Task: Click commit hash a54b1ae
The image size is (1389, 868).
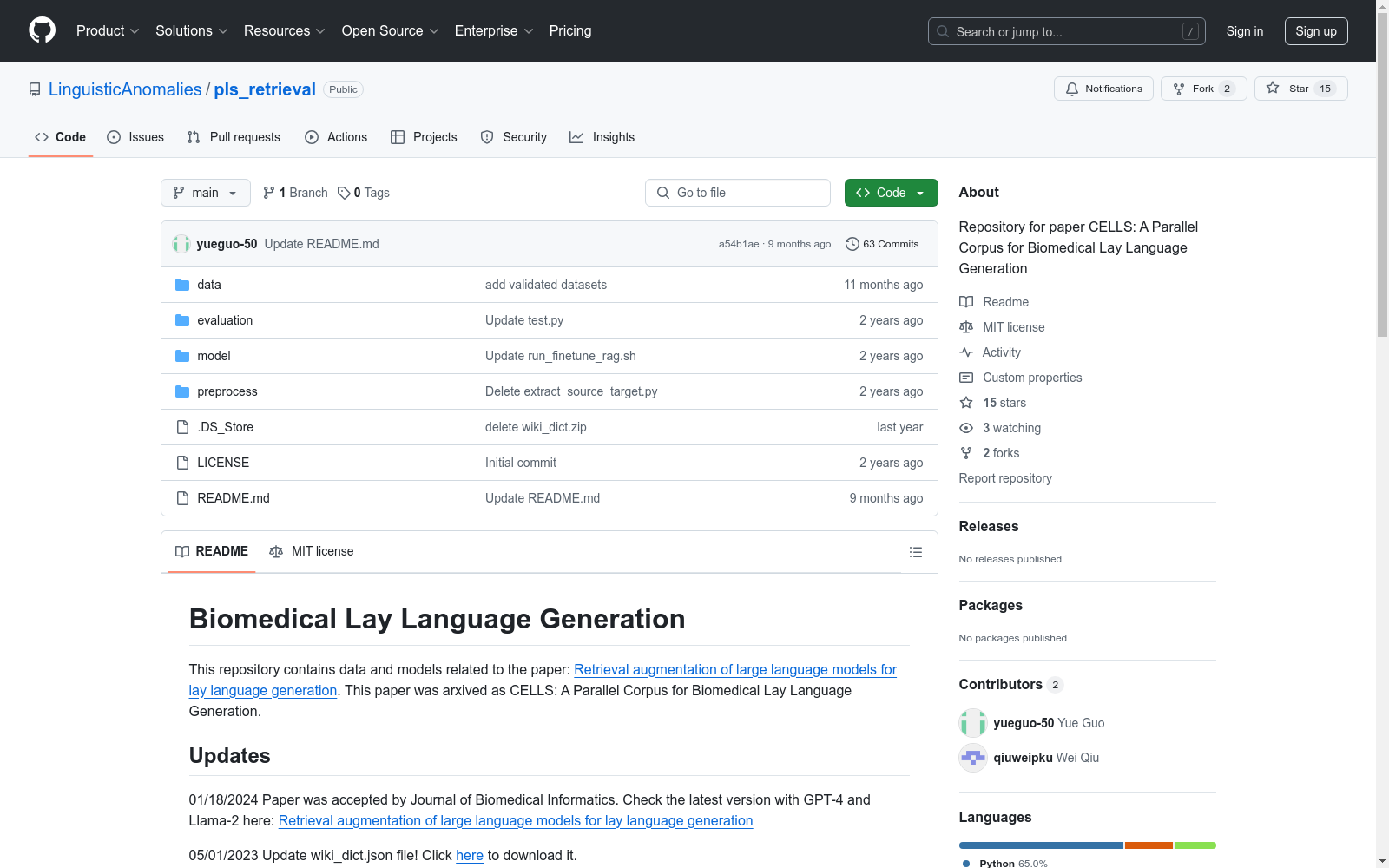Action: [739, 244]
